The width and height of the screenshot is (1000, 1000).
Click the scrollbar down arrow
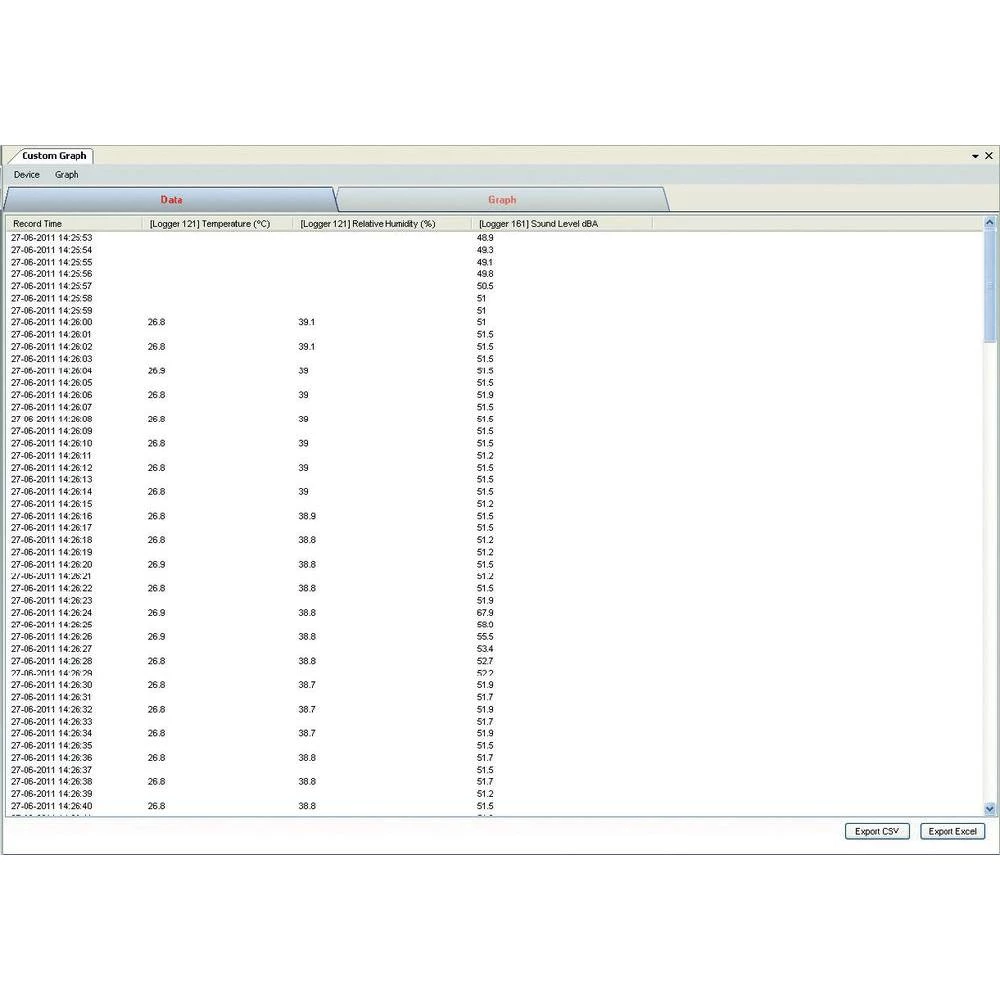click(x=990, y=808)
